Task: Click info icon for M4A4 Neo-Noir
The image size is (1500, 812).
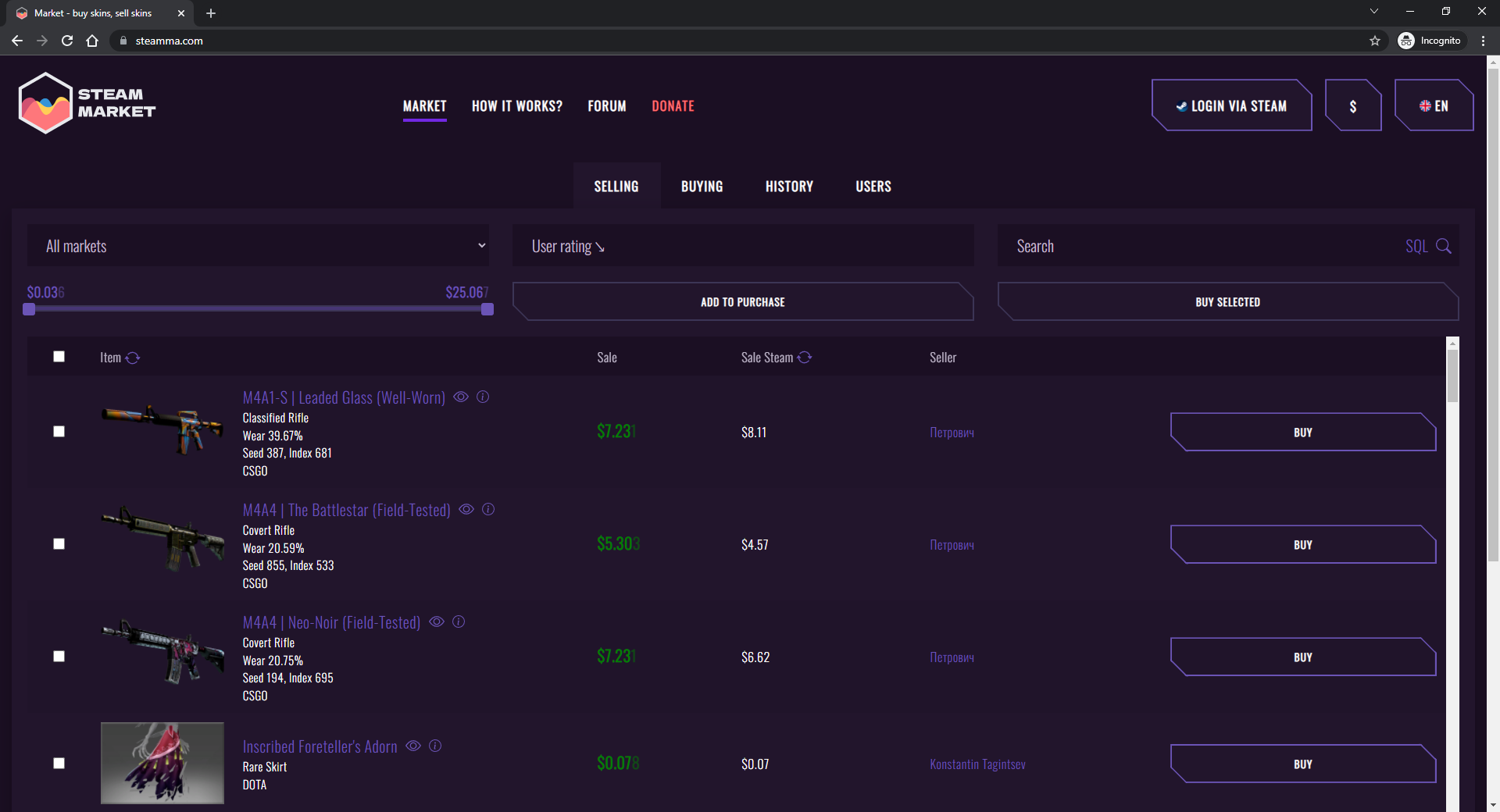Action: pyautogui.click(x=459, y=622)
